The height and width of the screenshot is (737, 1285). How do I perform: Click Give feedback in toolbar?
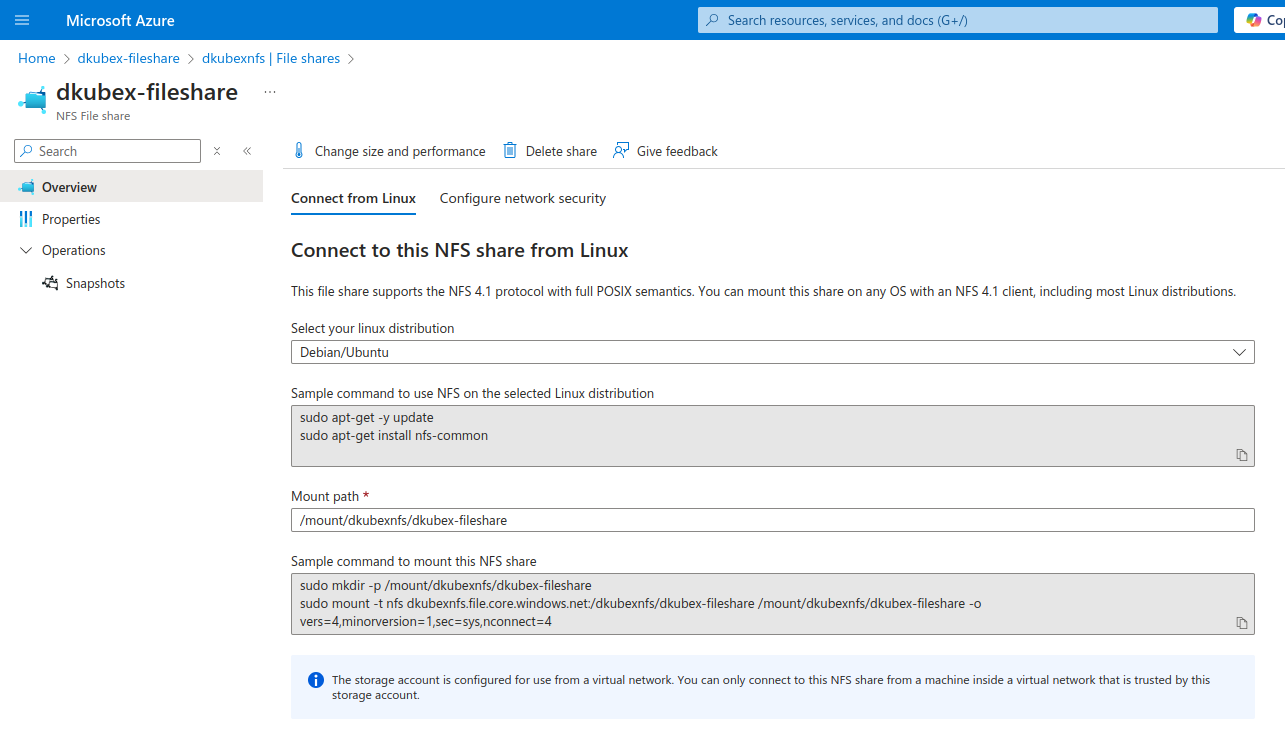(x=665, y=151)
